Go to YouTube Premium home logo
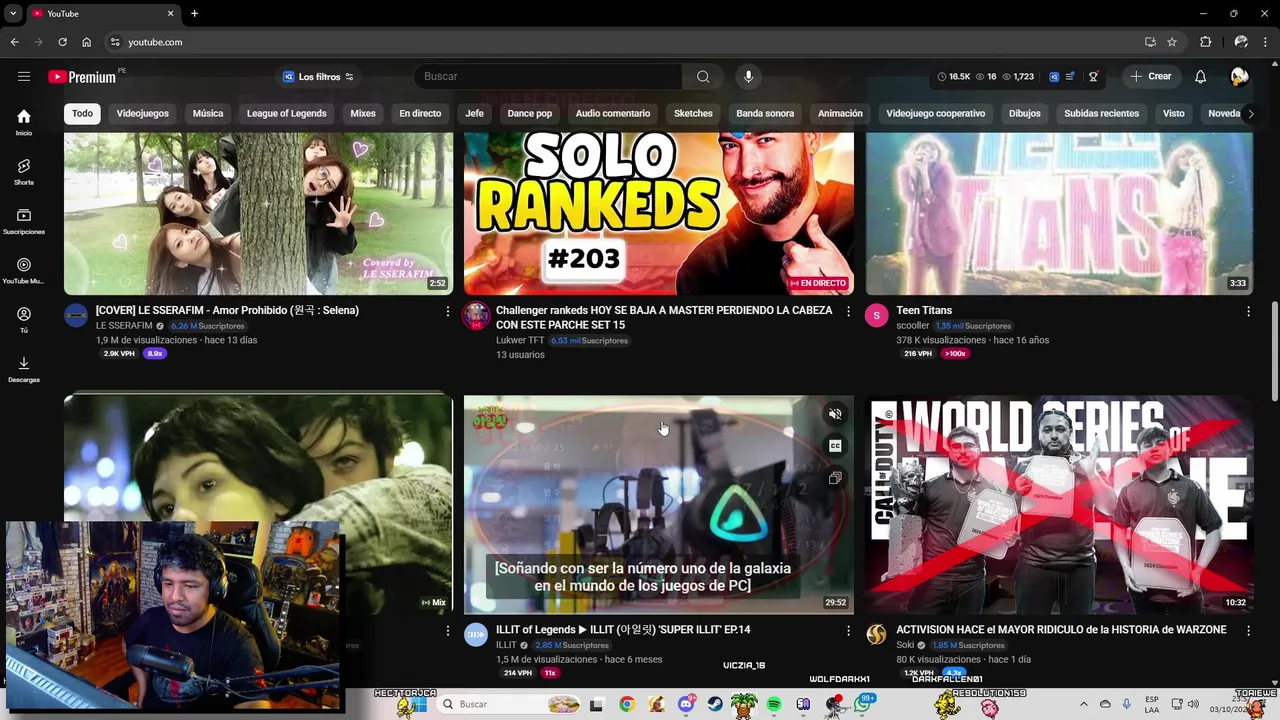The width and height of the screenshot is (1280, 720). pos(82,77)
